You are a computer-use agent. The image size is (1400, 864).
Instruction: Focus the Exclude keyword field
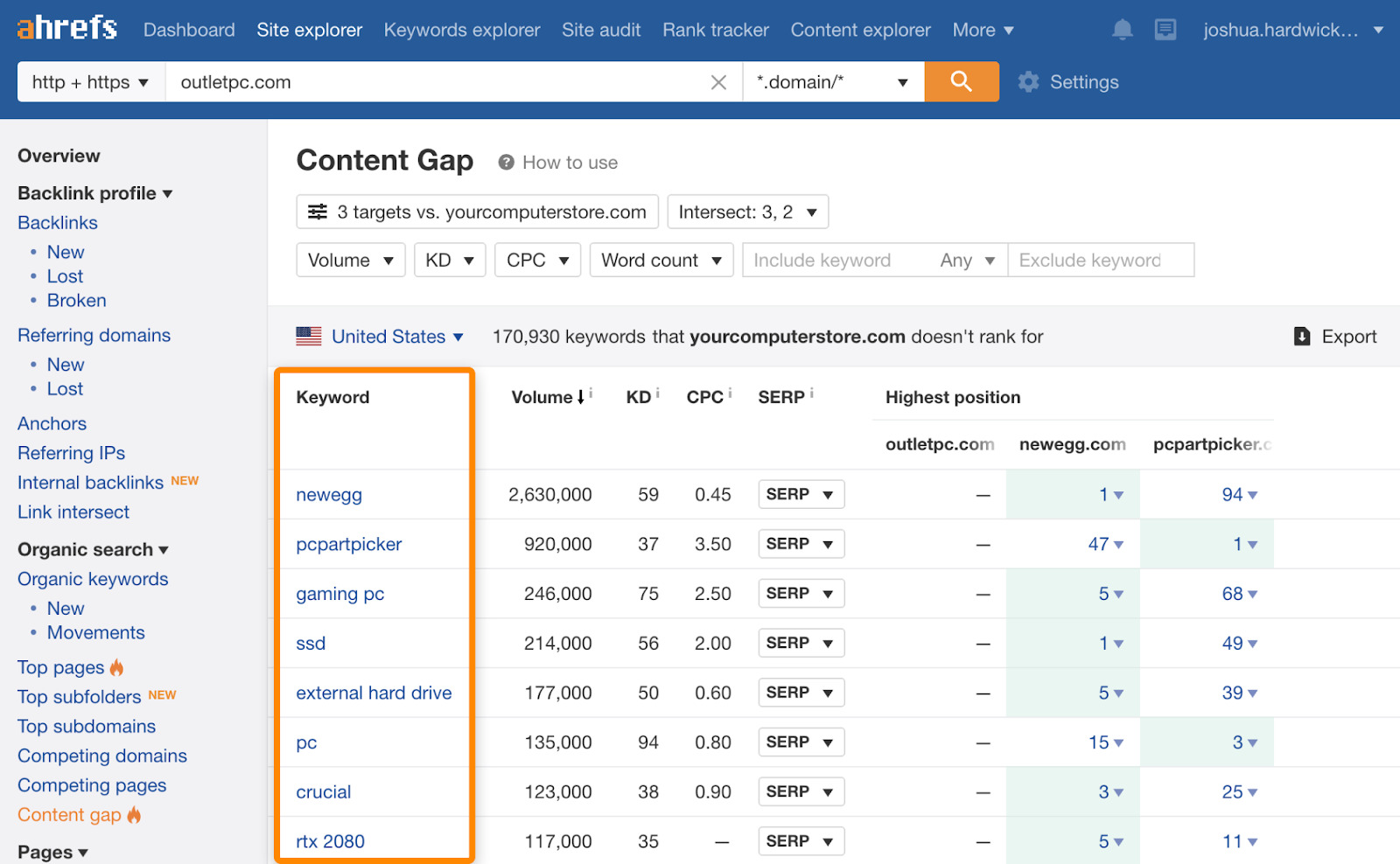[1101, 260]
